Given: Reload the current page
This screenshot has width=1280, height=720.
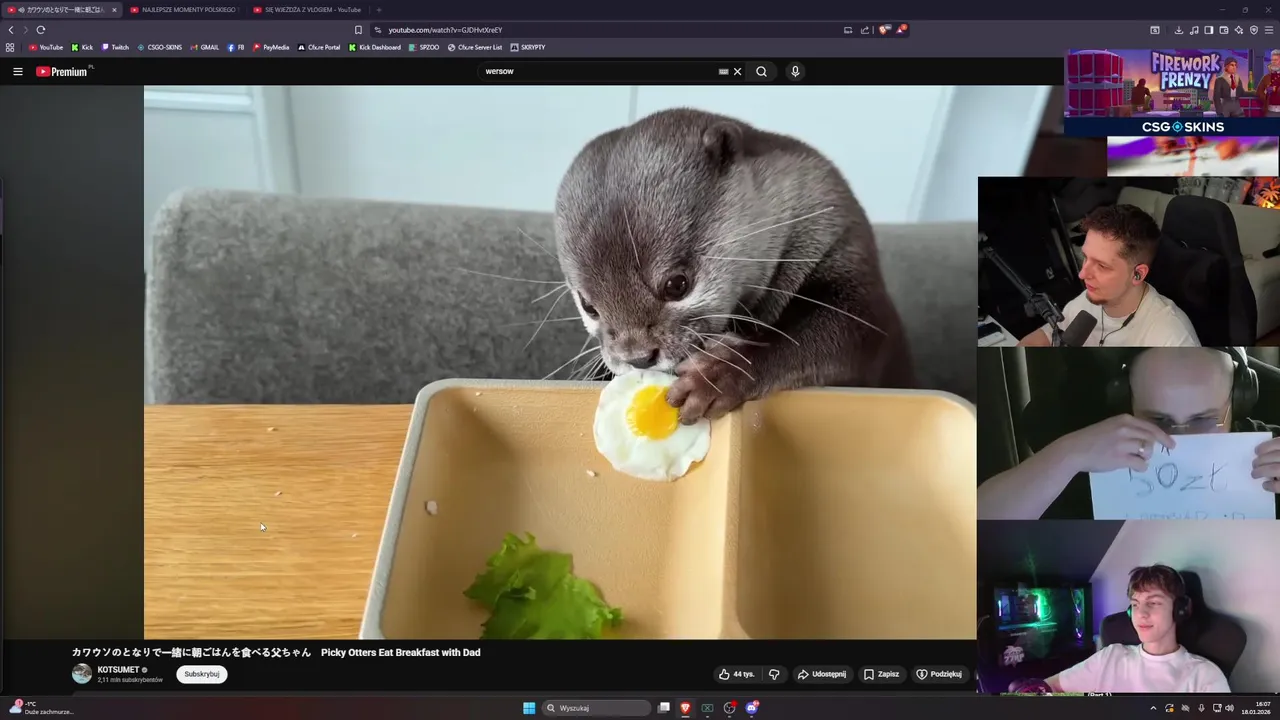Looking at the screenshot, I should [x=41, y=30].
